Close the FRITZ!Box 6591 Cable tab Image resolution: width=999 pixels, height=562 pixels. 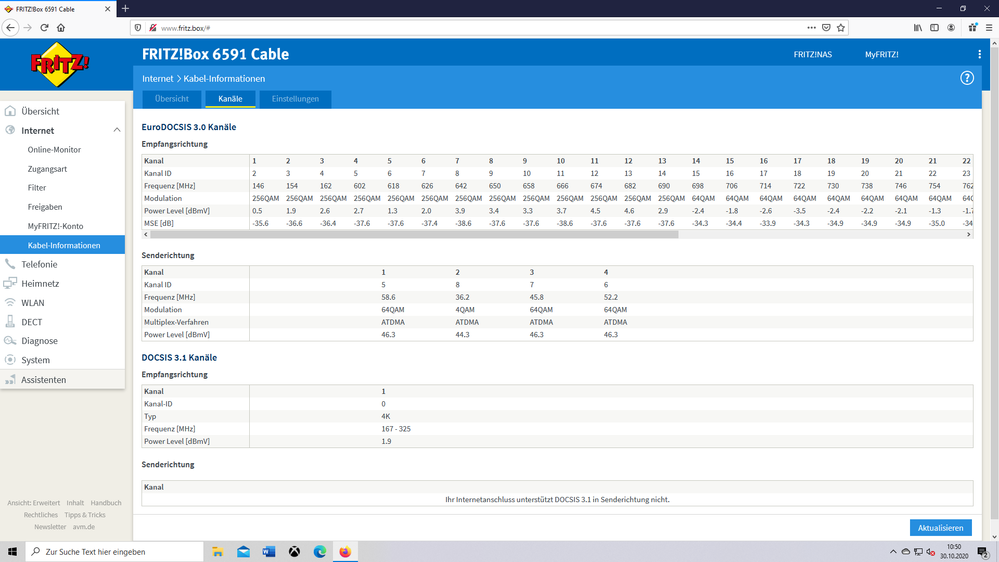click(x=107, y=9)
